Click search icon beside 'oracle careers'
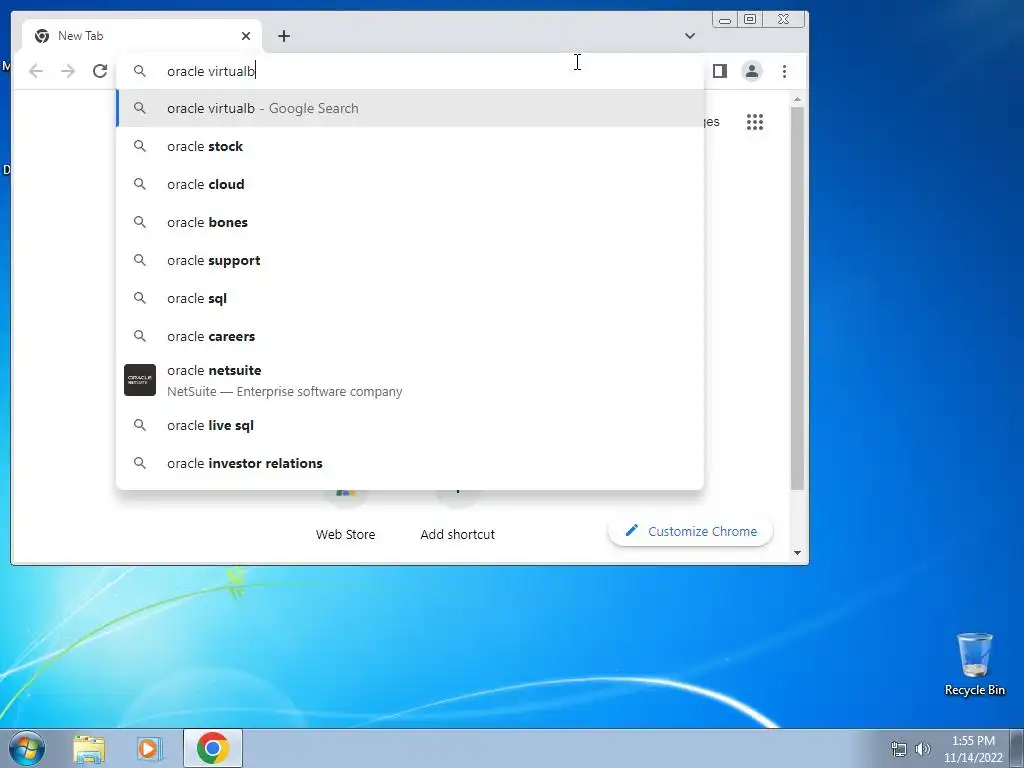1024x768 pixels. point(140,336)
